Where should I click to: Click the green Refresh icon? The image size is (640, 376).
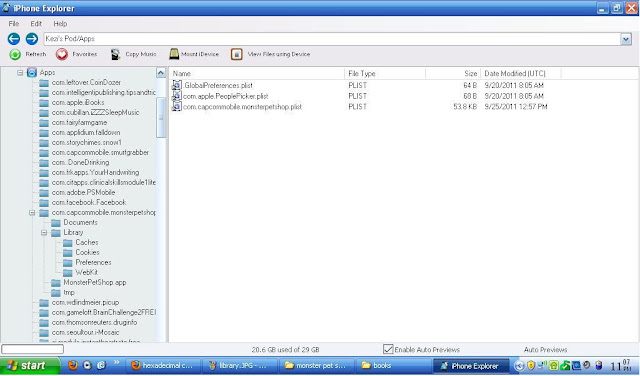tap(15, 54)
